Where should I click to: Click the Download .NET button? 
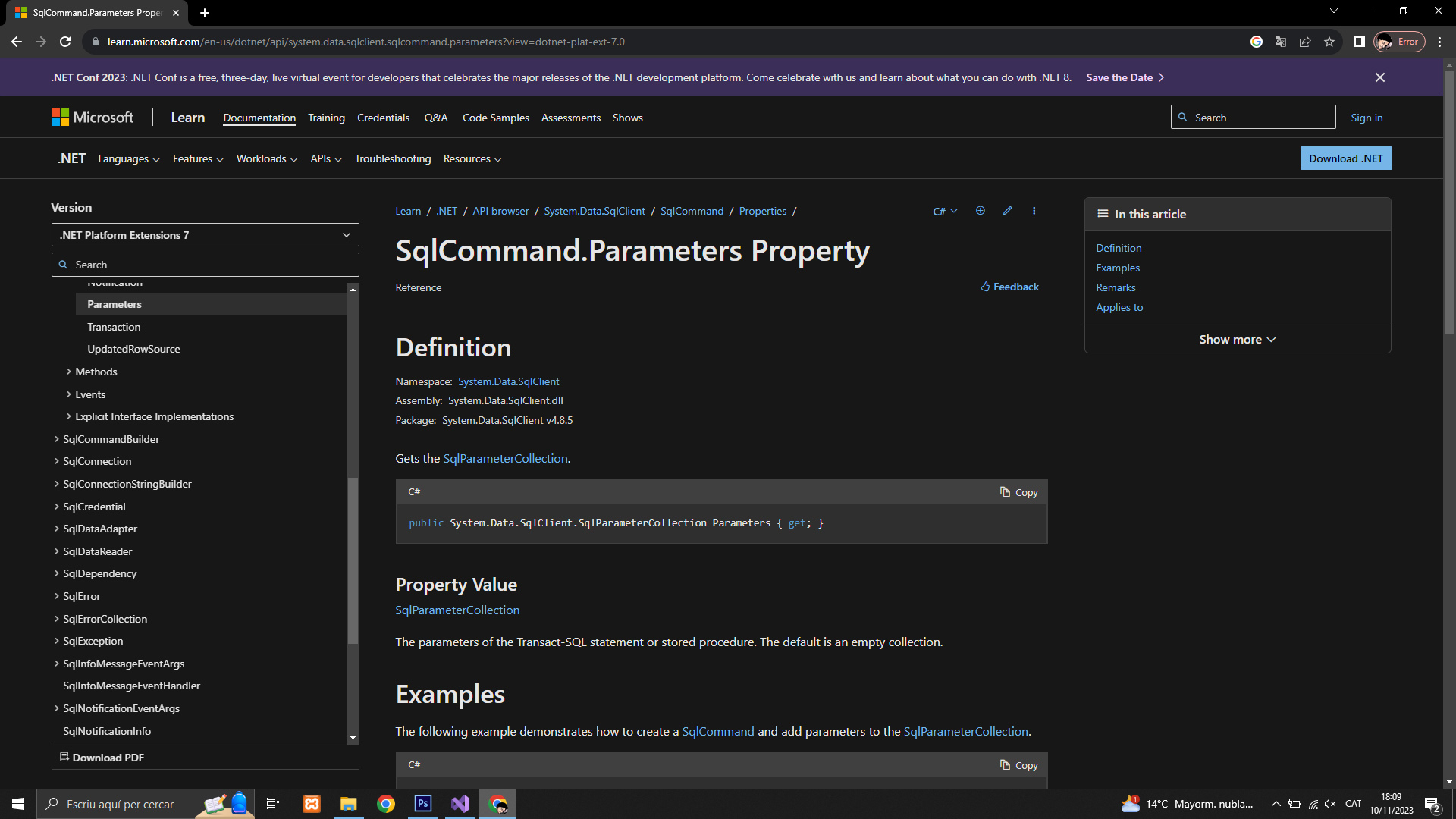click(1345, 158)
